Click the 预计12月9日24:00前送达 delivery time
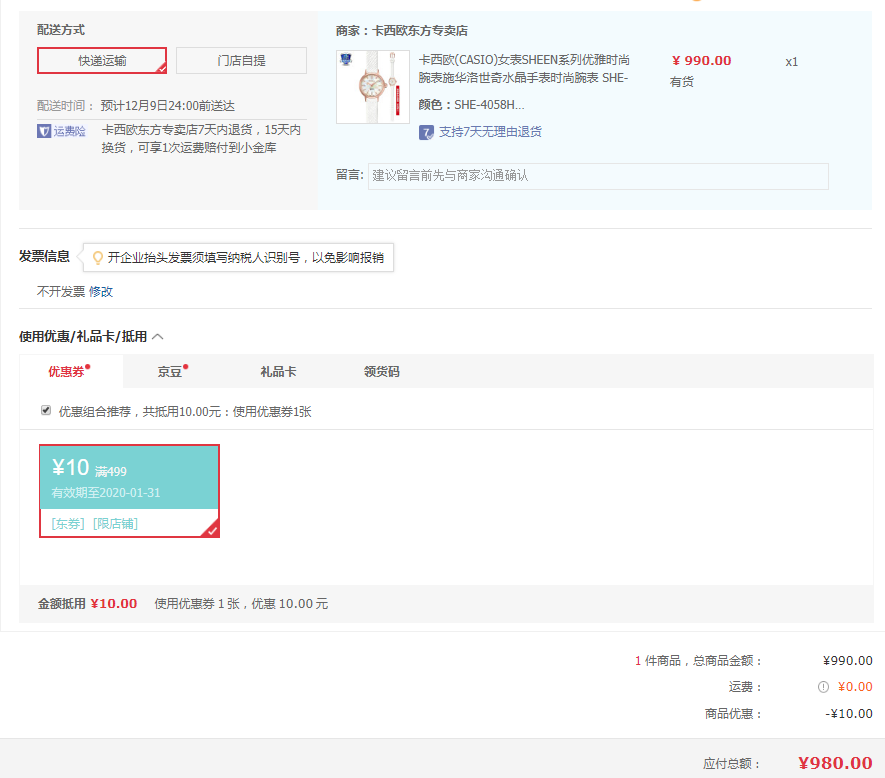Screen dimensions: 885x778 pyautogui.click(x=168, y=106)
